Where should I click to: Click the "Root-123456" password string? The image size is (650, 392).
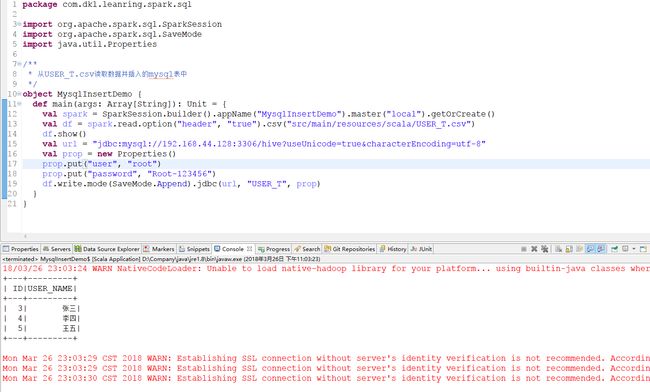click(x=179, y=174)
